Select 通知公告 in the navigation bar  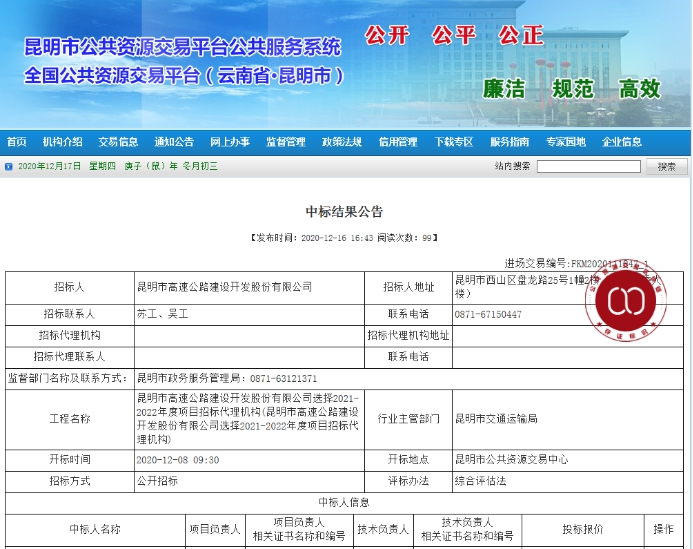[174, 142]
